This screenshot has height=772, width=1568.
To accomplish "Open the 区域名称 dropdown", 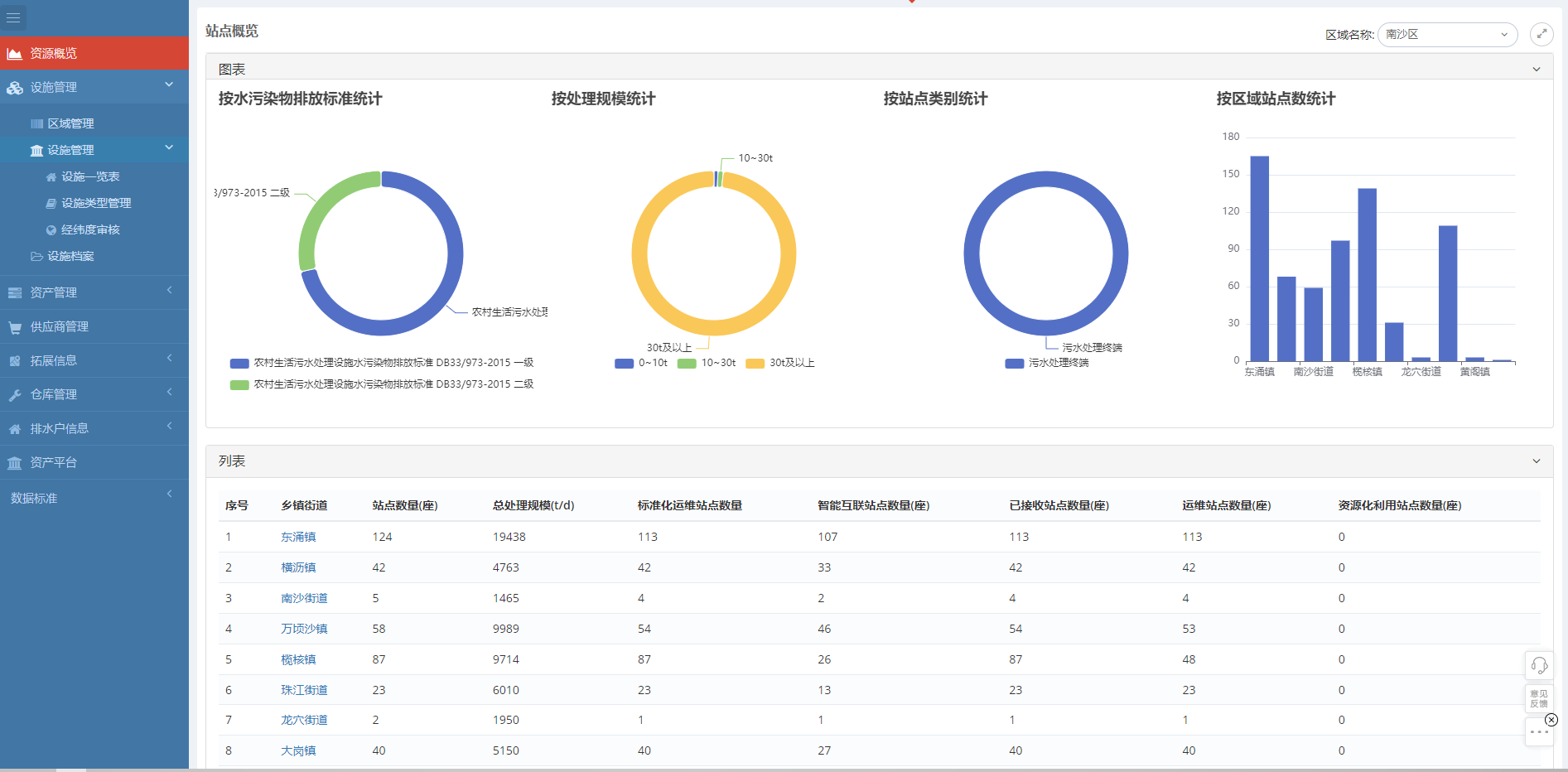I will point(1446,35).
